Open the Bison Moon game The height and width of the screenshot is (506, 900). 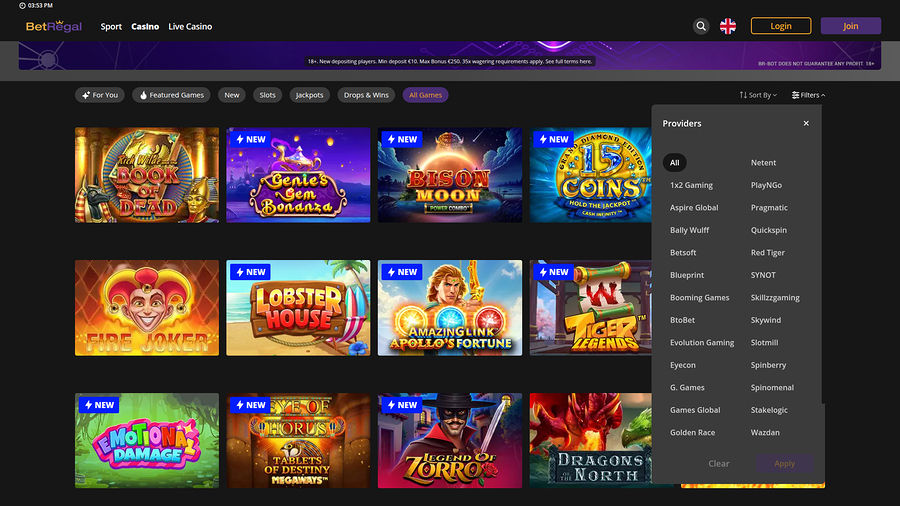coord(450,175)
